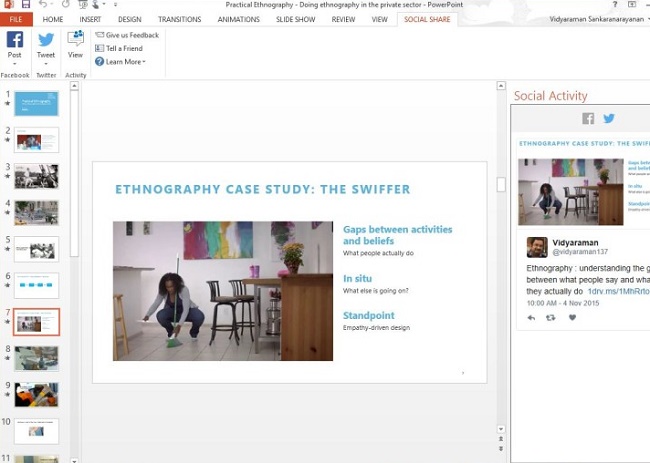Image resolution: width=650 pixels, height=463 pixels.
Task: Switch to the INSERT tab
Action: point(90,19)
